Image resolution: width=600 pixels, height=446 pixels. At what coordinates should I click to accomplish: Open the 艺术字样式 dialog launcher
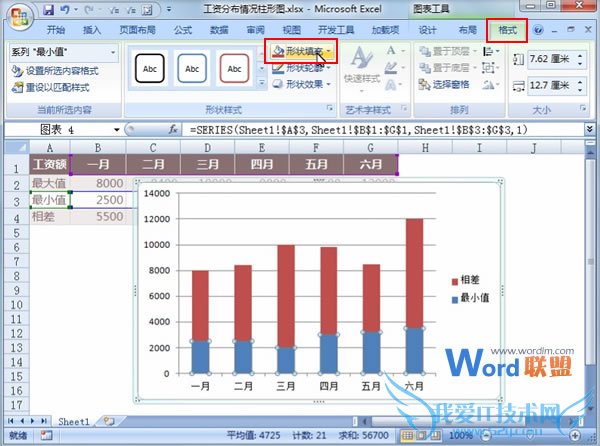404,109
